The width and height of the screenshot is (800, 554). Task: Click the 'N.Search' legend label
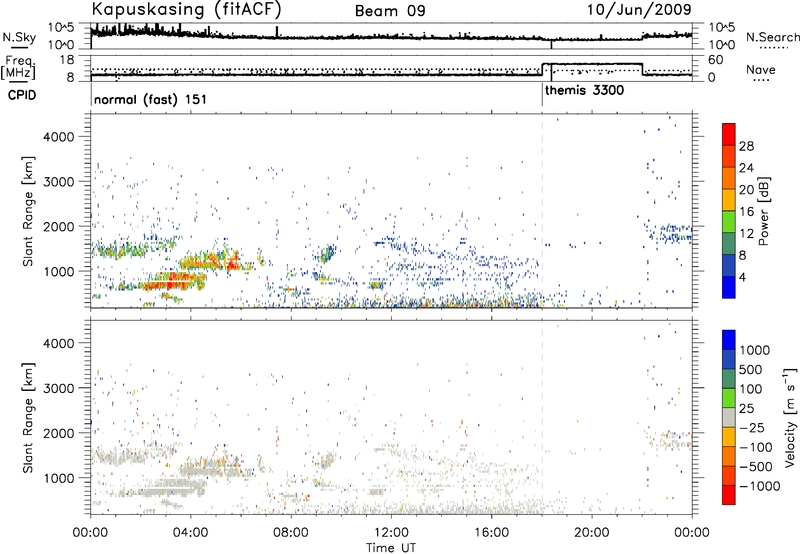[x=772, y=37]
